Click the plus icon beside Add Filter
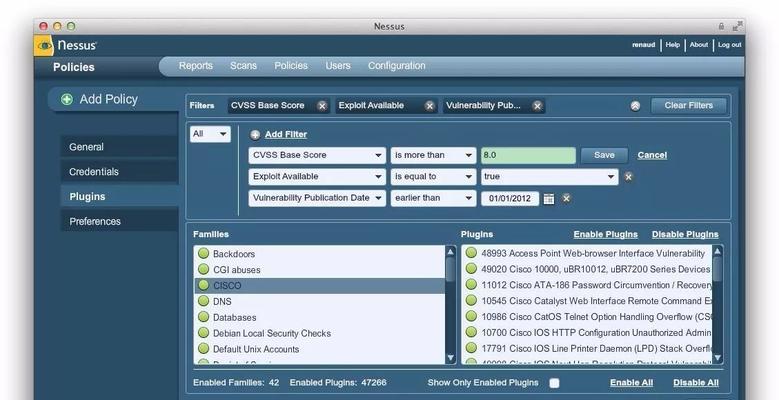This screenshot has width=779, height=400. 255,135
